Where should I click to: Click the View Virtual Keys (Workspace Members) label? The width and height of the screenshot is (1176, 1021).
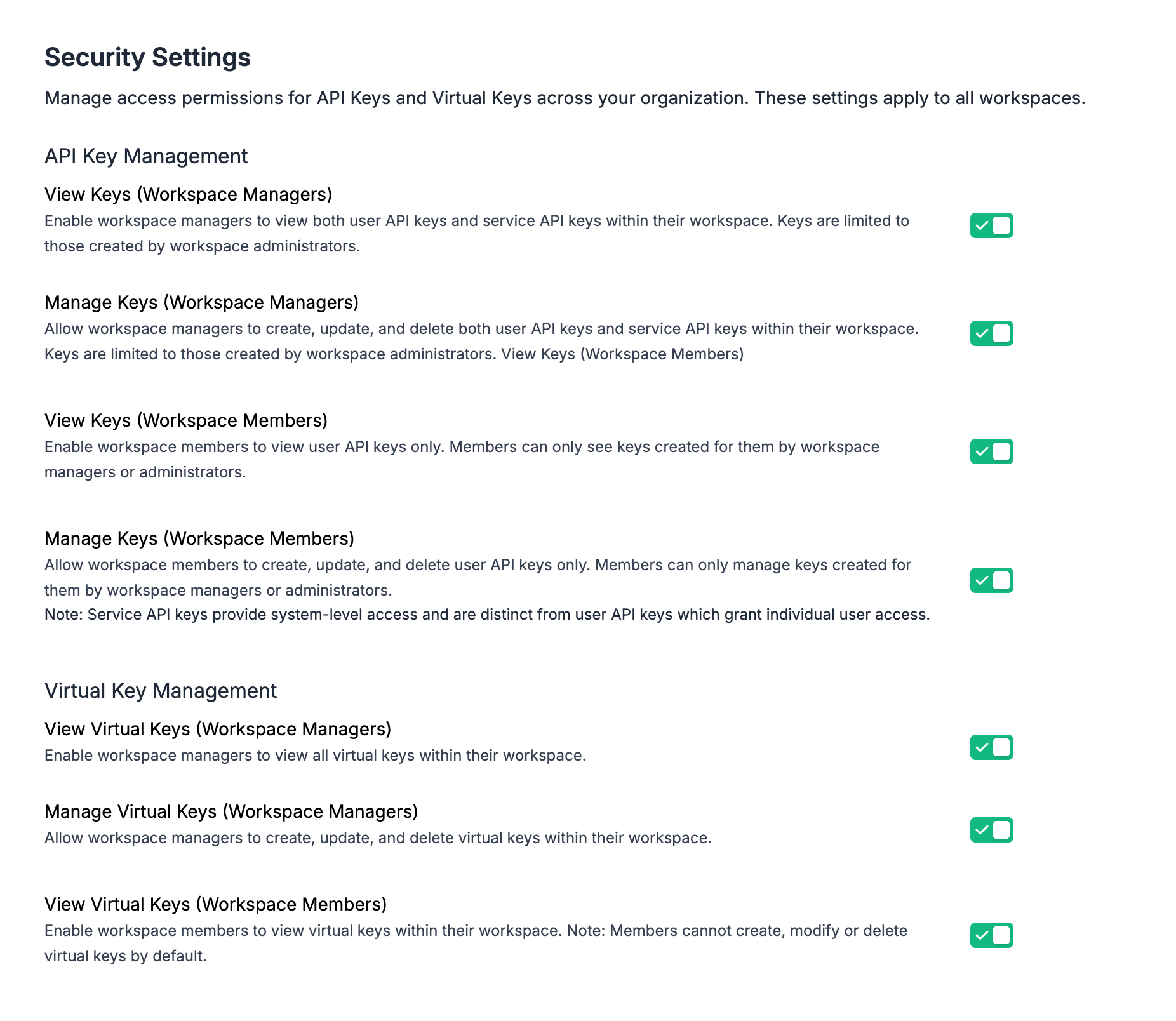[x=216, y=904]
